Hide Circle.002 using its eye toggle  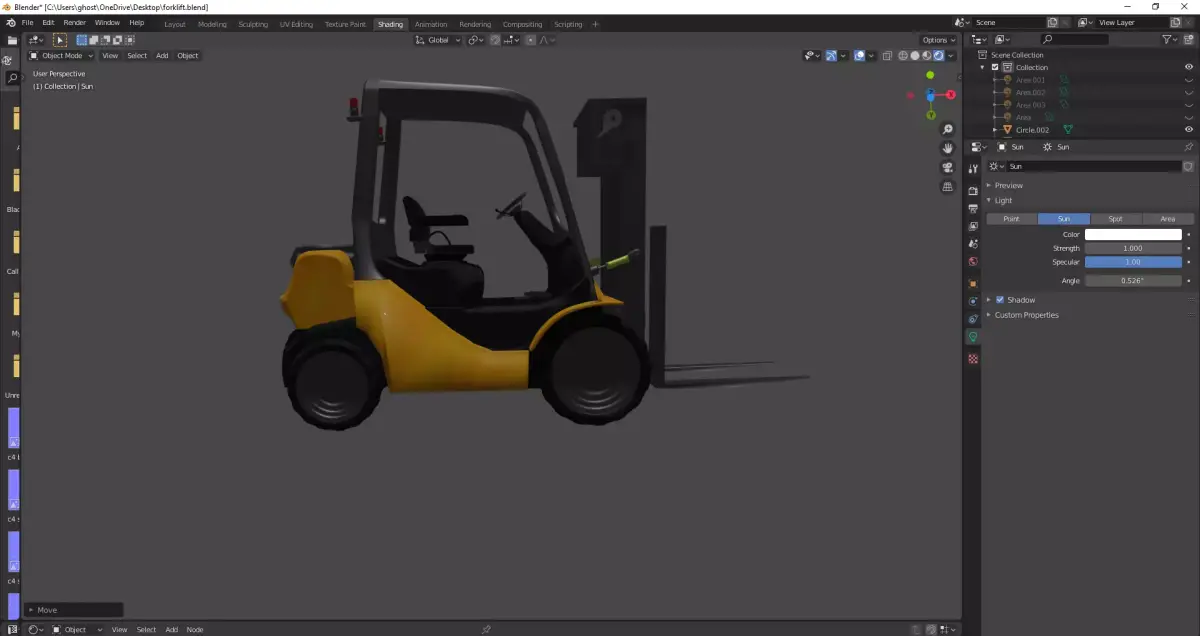[1188, 129]
